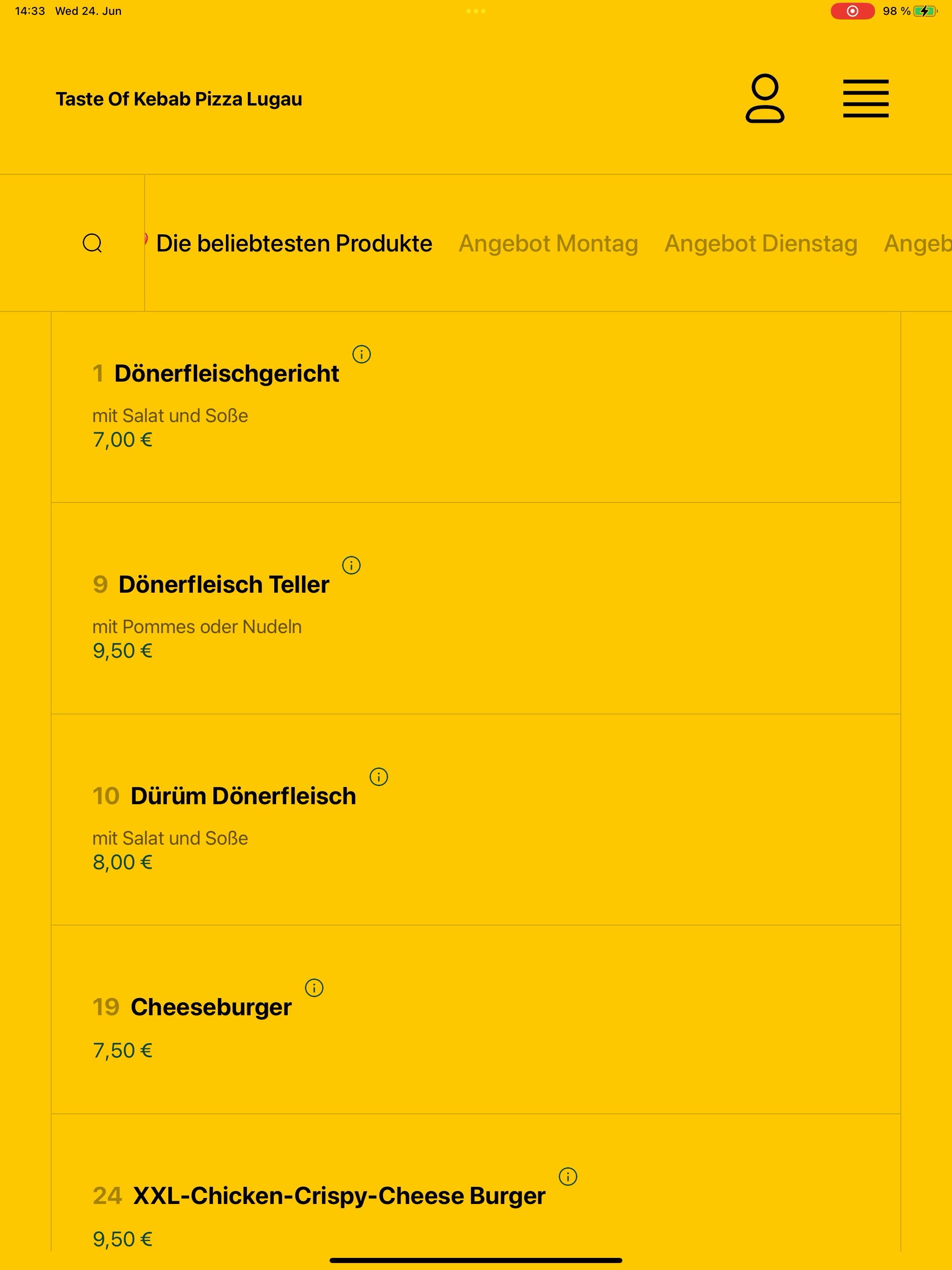Click 'mit Salat und Soße' under Dönerfleischgericht
Screen dimensions: 952x1270
tap(170, 416)
